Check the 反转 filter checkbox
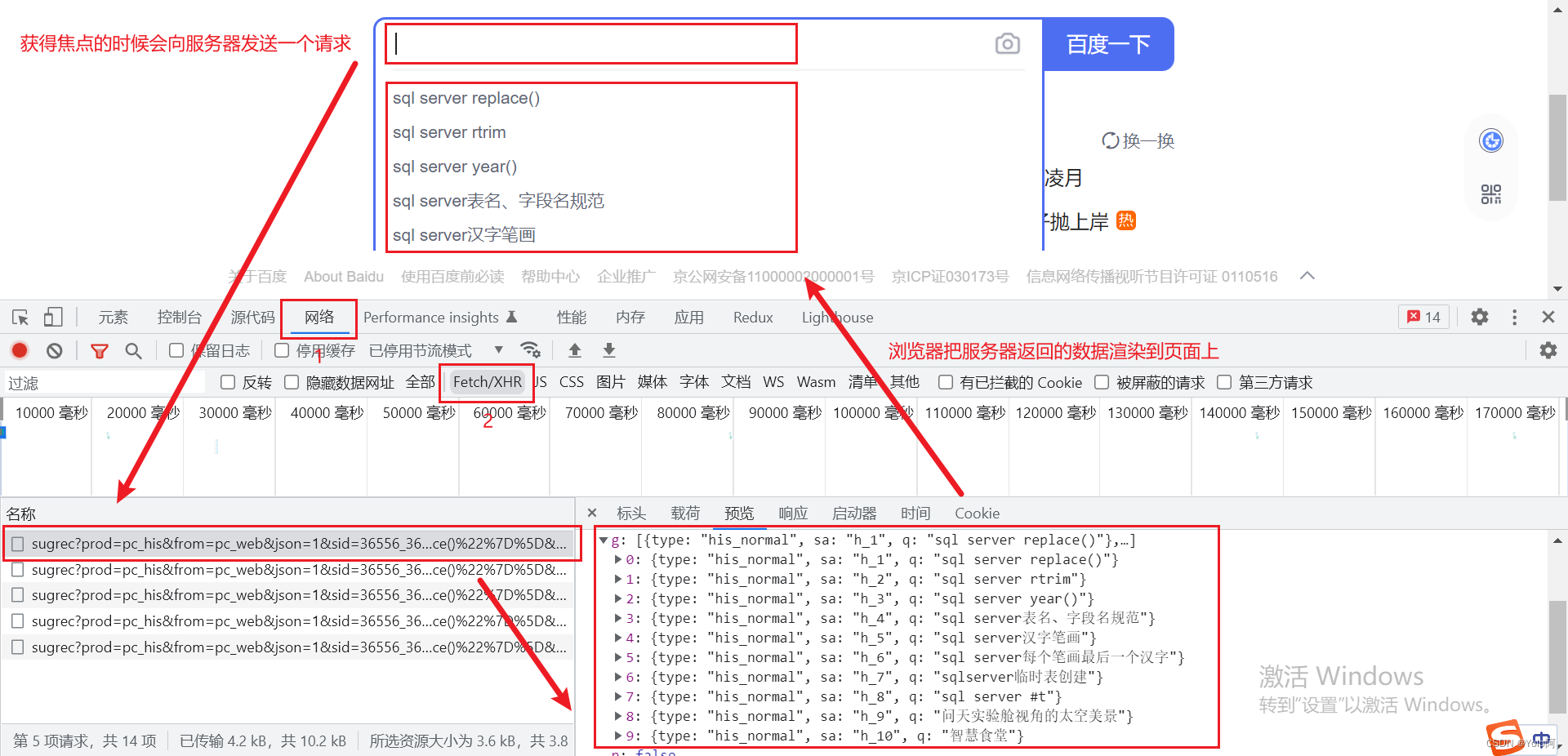1568x756 pixels. click(x=228, y=382)
